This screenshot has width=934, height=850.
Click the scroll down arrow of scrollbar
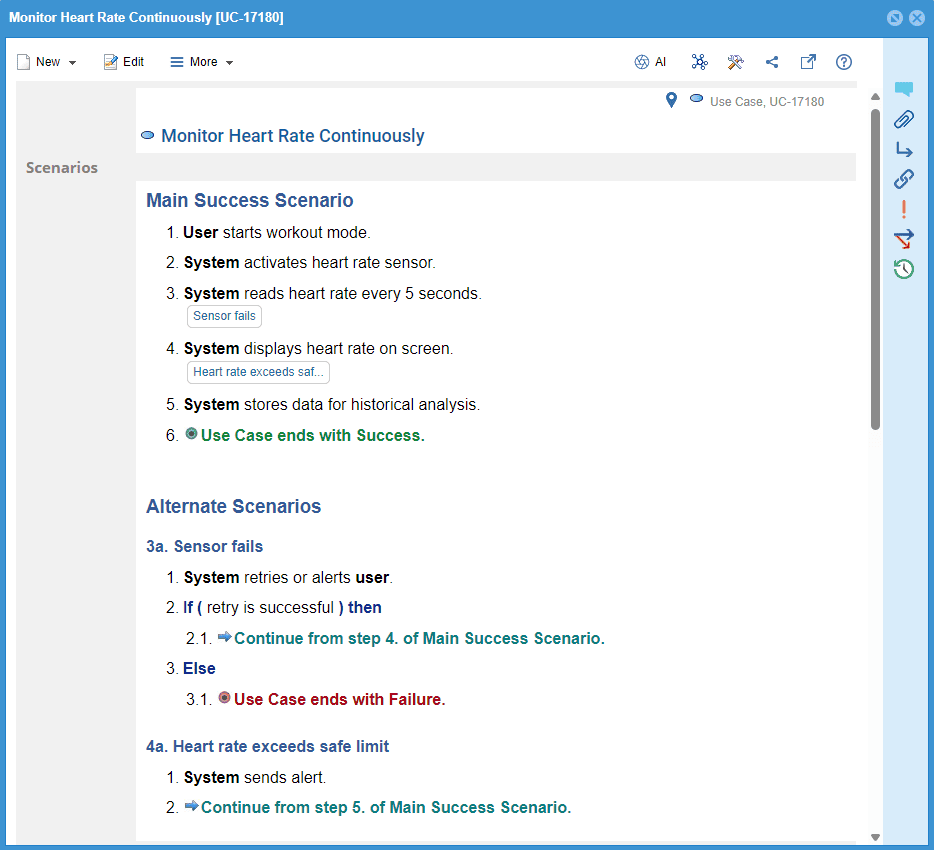tap(875, 837)
